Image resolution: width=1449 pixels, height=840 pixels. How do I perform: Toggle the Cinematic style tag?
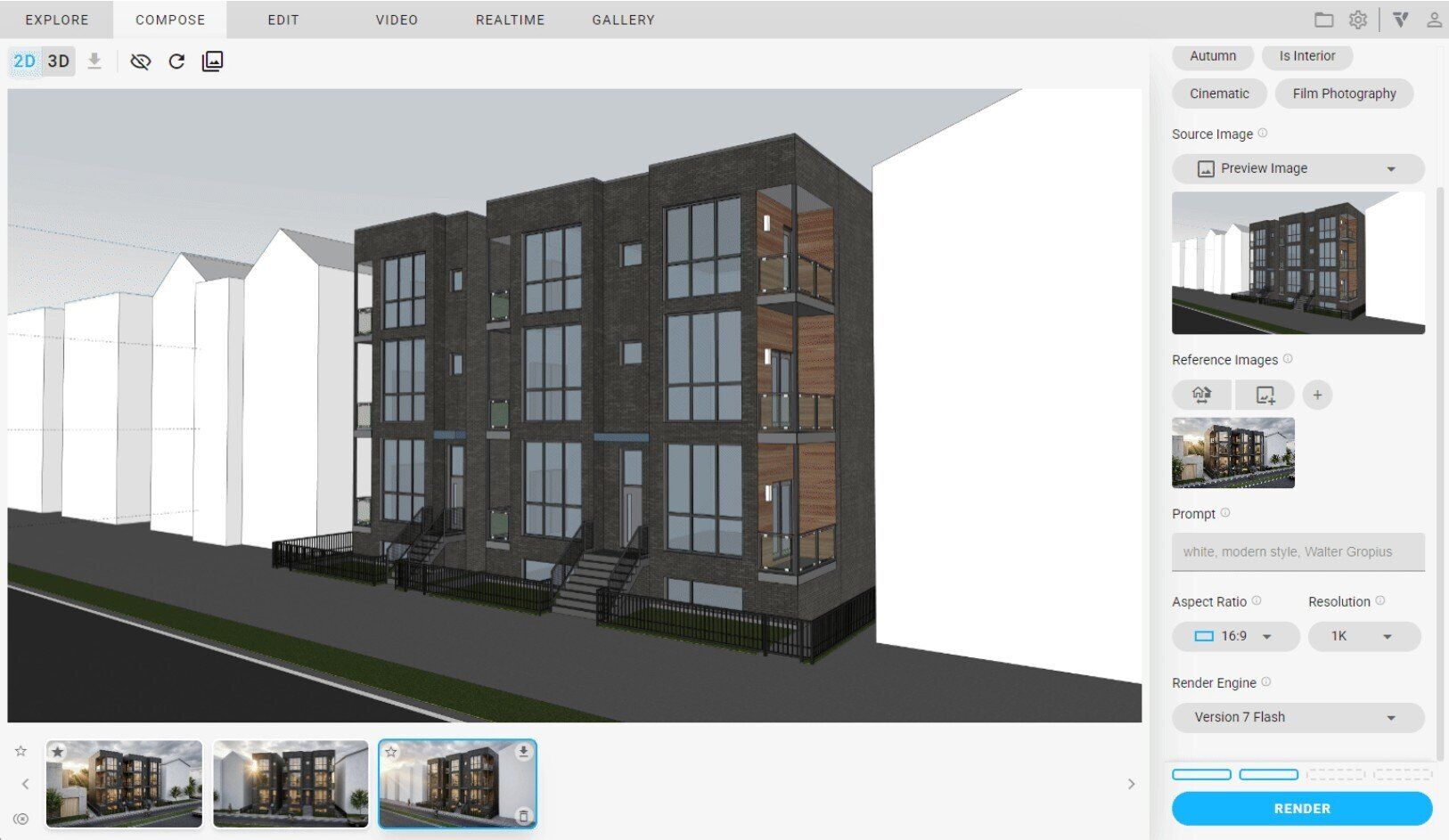tap(1218, 94)
